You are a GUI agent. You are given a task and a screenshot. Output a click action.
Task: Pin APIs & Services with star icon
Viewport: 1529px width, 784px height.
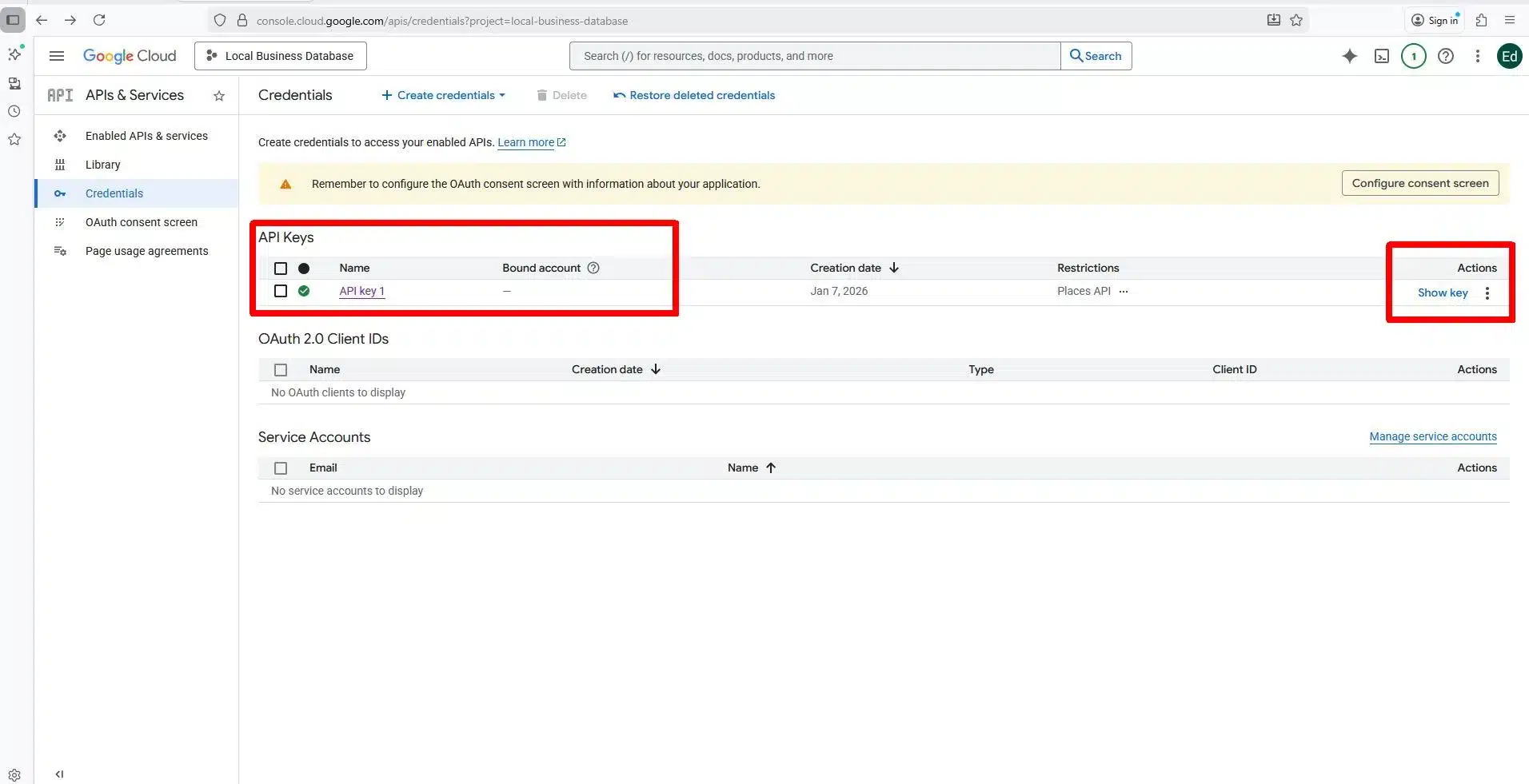click(219, 96)
